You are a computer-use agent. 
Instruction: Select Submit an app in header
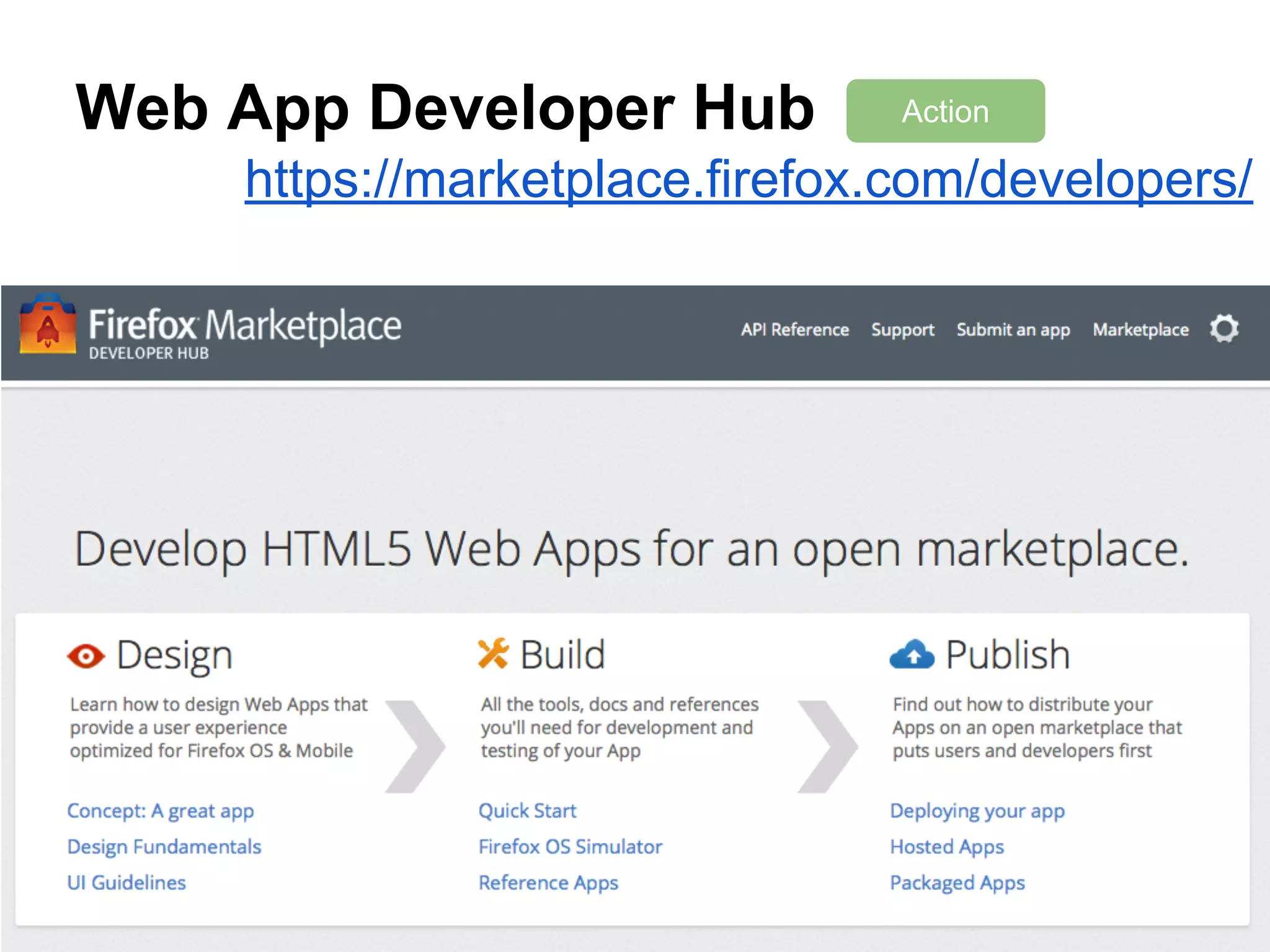(1013, 330)
